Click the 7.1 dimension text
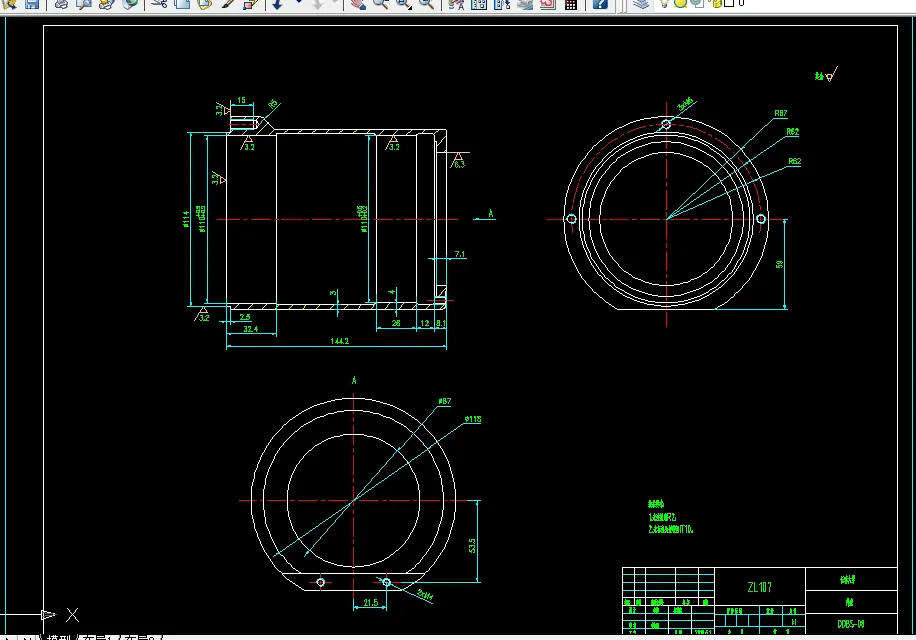The width and height of the screenshot is (916, 640). point(460,254)
